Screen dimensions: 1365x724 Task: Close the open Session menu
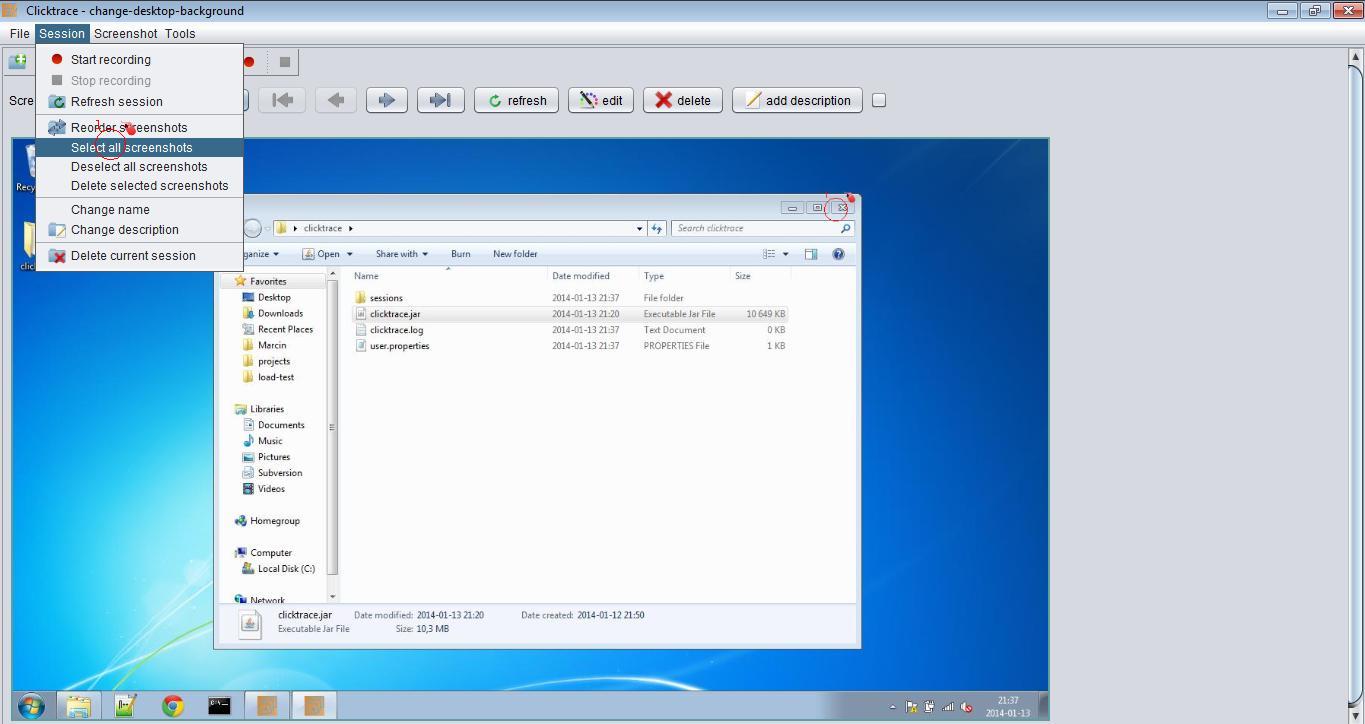[x=62, y=33]
